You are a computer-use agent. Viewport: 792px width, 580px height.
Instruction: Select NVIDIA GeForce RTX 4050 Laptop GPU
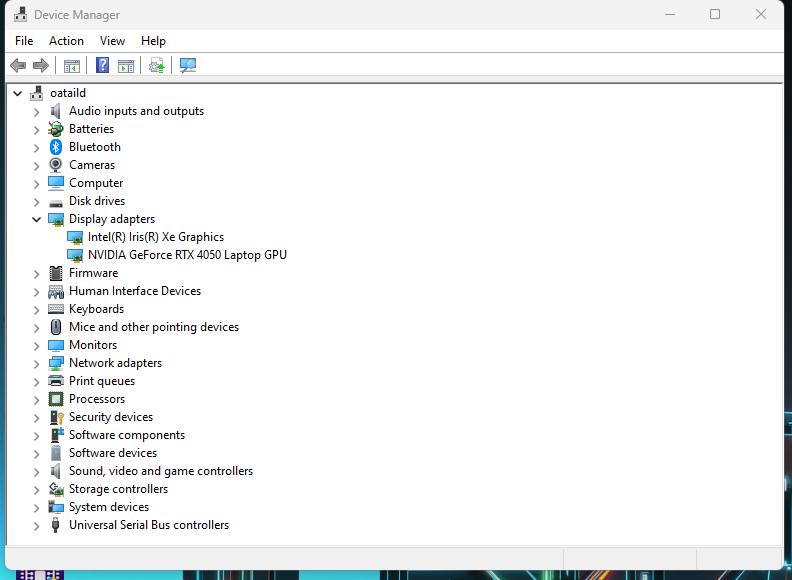(187, 255)
